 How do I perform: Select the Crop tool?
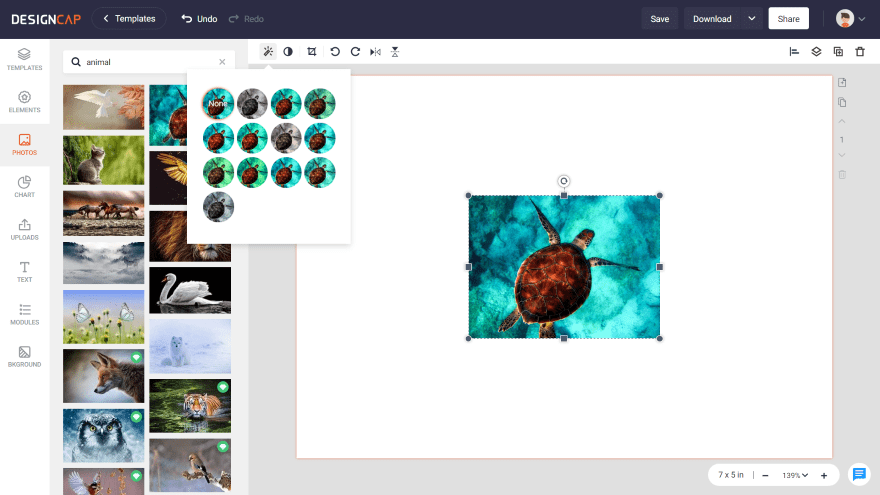(312, 52)
